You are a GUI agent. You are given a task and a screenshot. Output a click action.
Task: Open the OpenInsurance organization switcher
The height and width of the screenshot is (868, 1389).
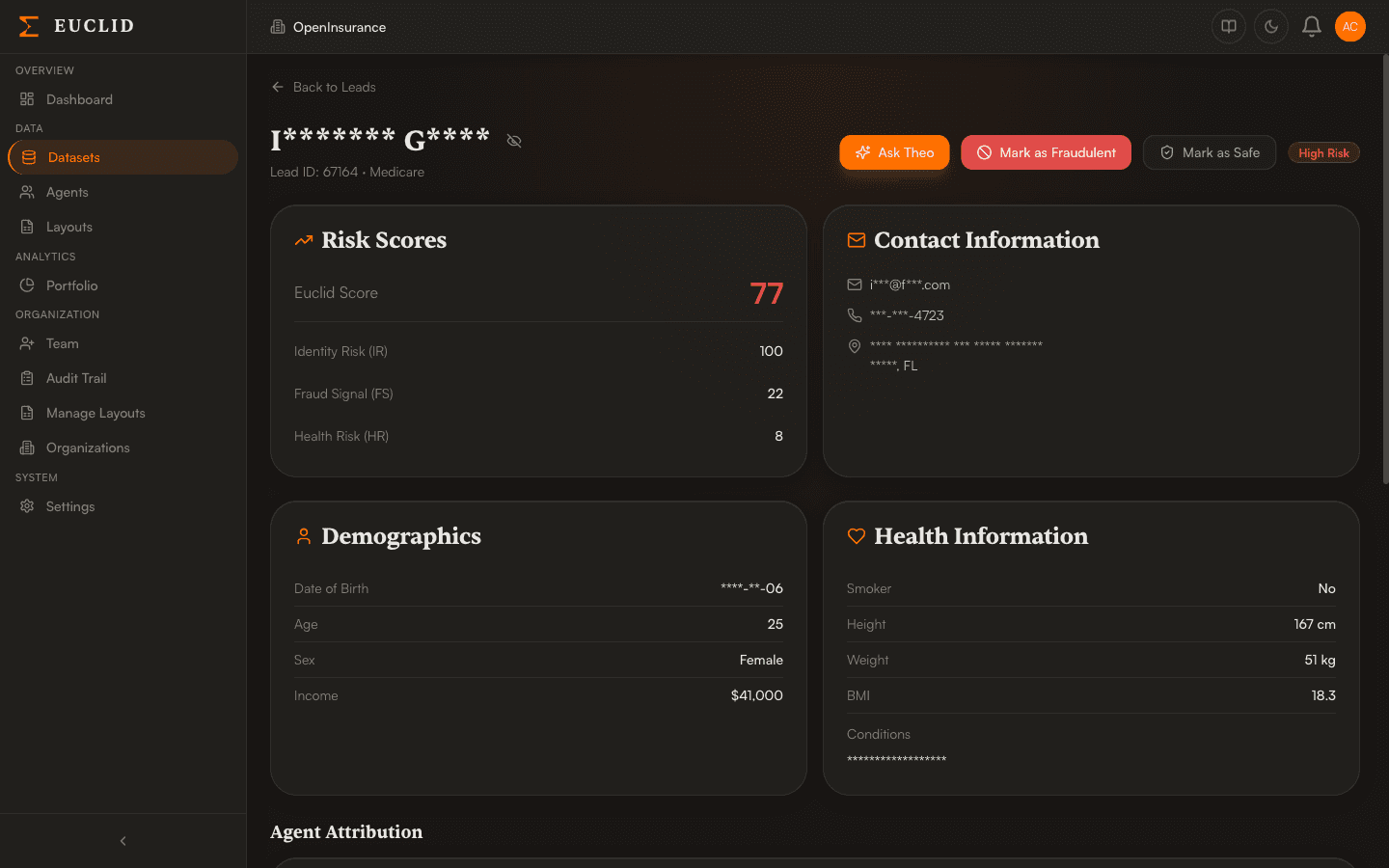(x=329, y=27)
